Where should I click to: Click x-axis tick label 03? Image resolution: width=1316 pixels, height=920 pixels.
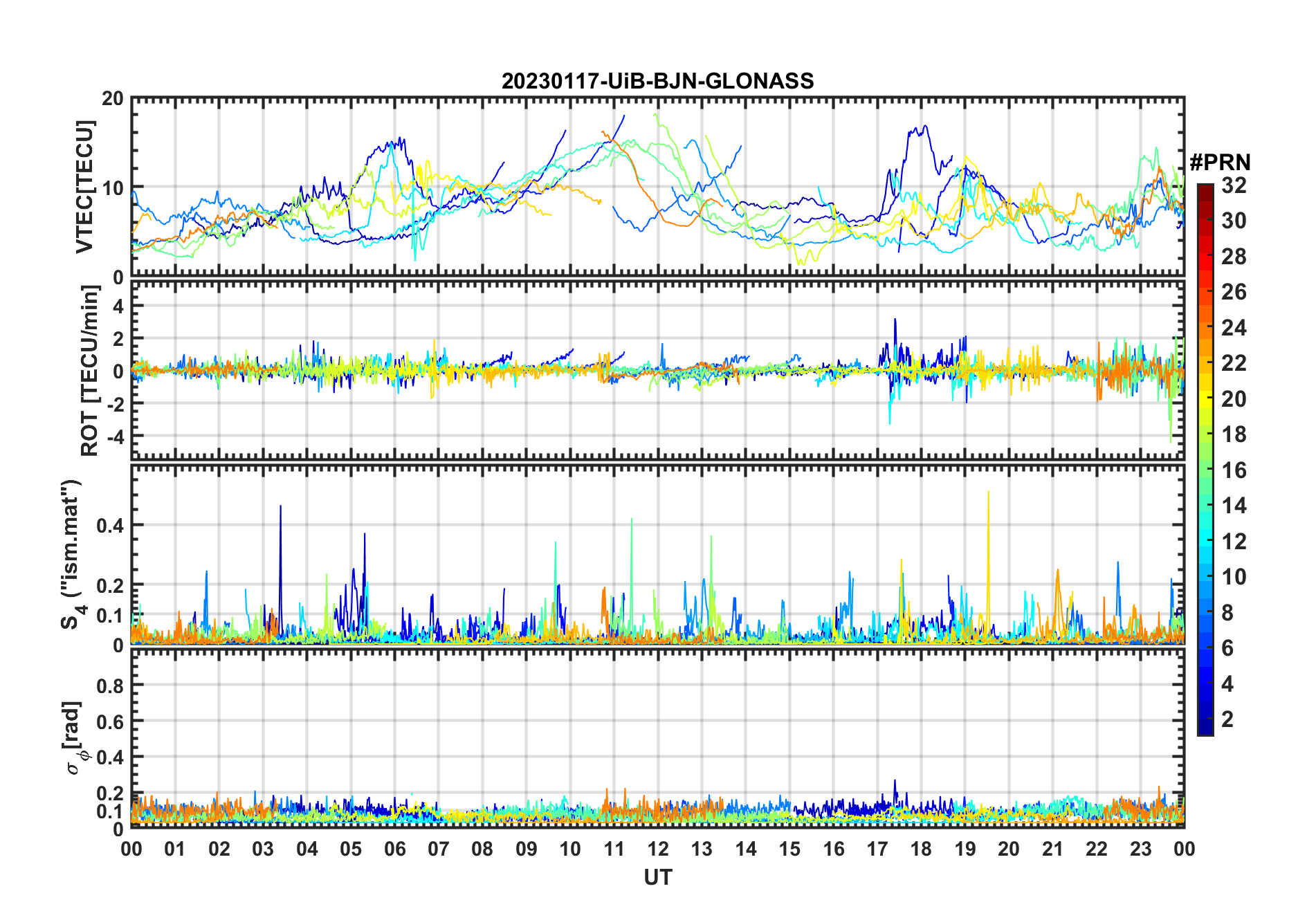click(263, 849)
